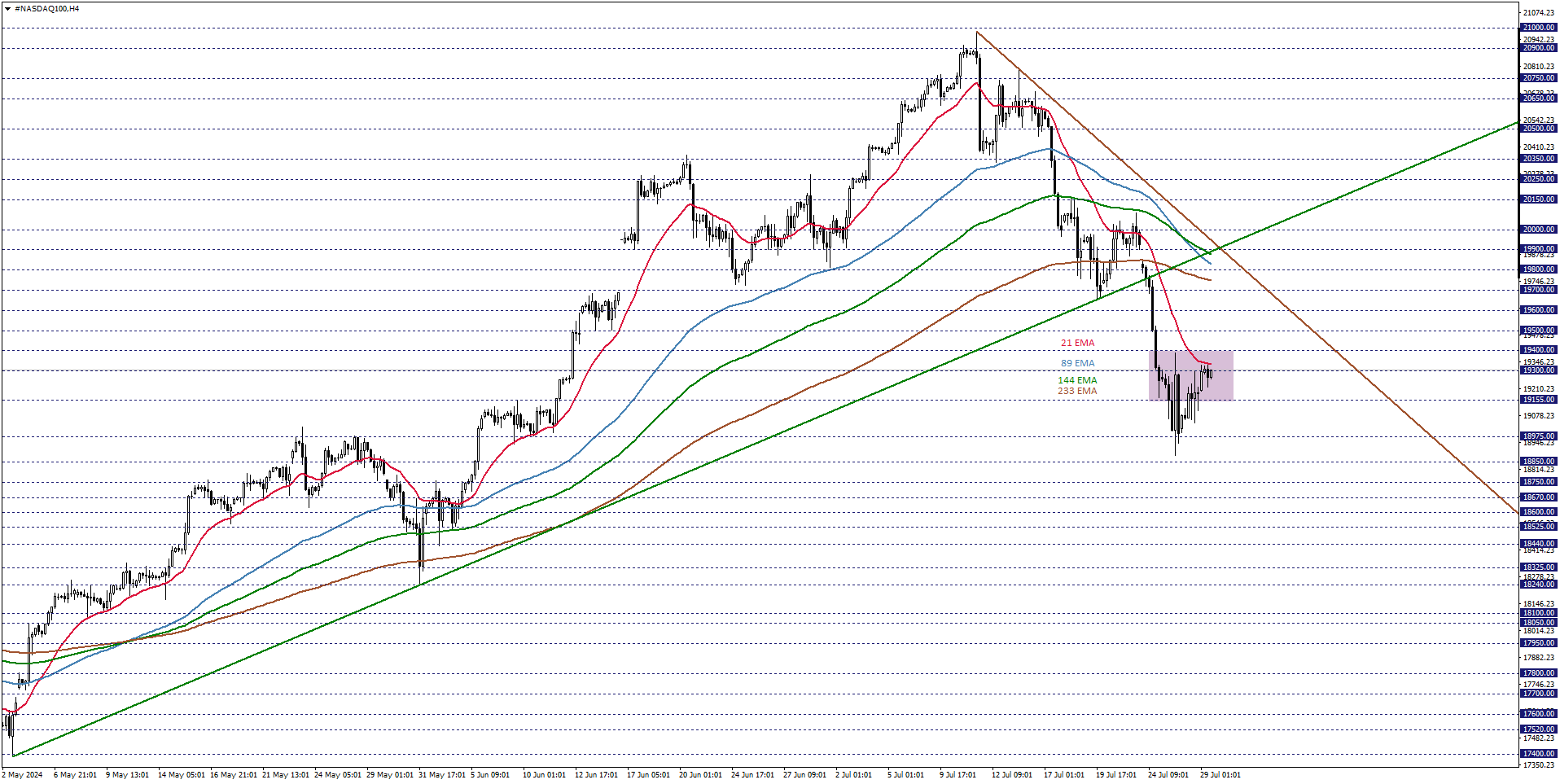Click the 18440.00 price level label
Viewport: 1560px width, 784px height.
(1539, 544)
